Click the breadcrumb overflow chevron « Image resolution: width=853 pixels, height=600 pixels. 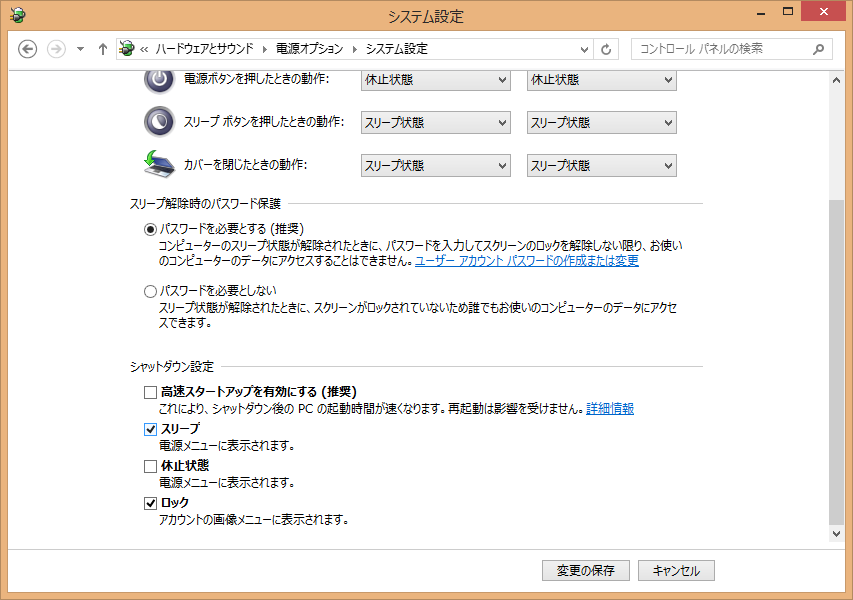(144, 50)
